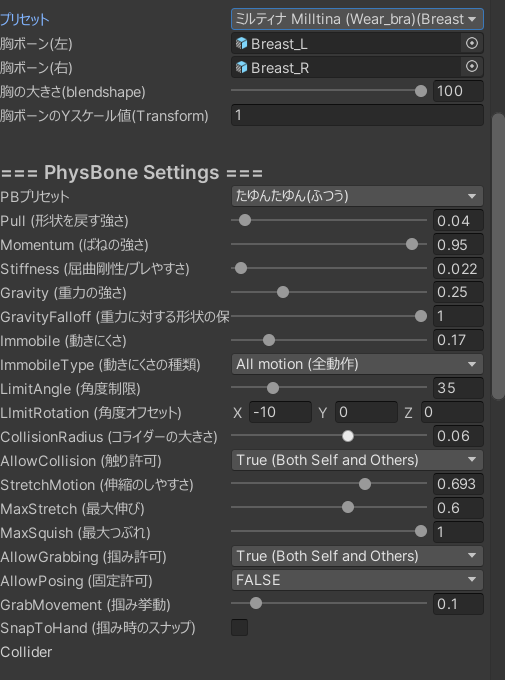Click the LimitRotation Y field
This screenshot has width=505, height=680.
(366, 412)
